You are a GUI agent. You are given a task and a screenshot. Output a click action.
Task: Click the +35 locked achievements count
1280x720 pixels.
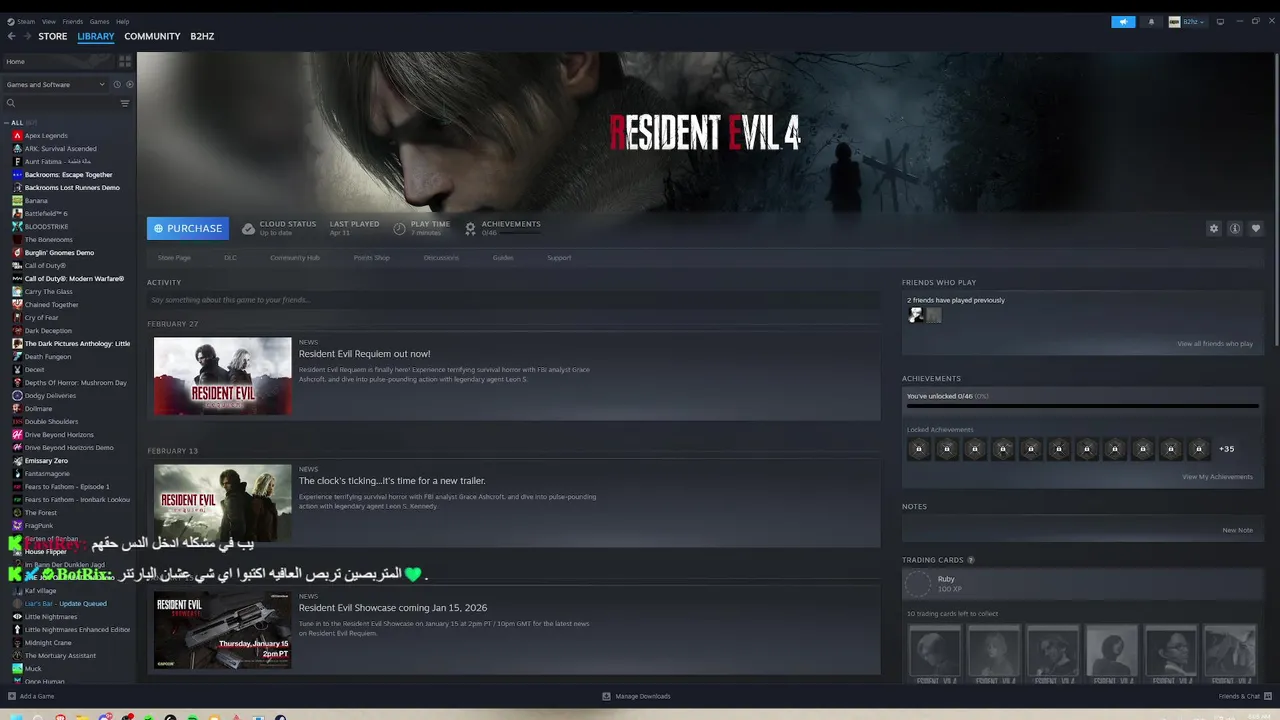tap(1227, 449)
